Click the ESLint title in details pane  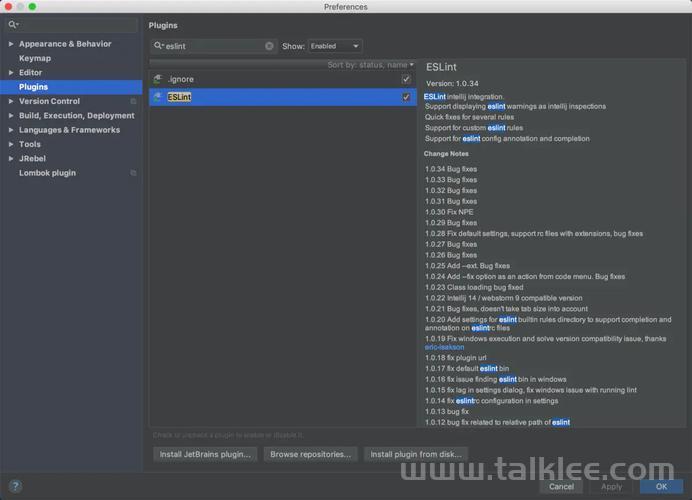click(x=441, y=67)
